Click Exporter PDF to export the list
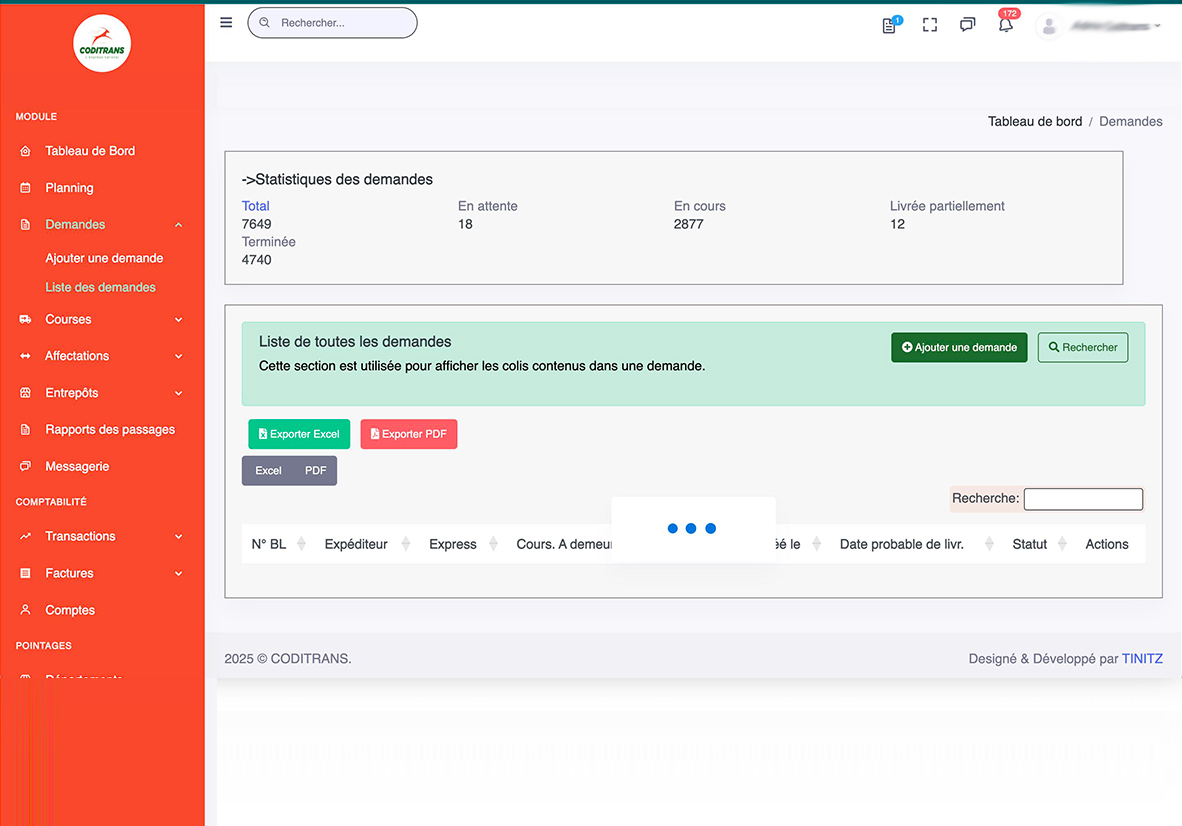 (408, 434)
